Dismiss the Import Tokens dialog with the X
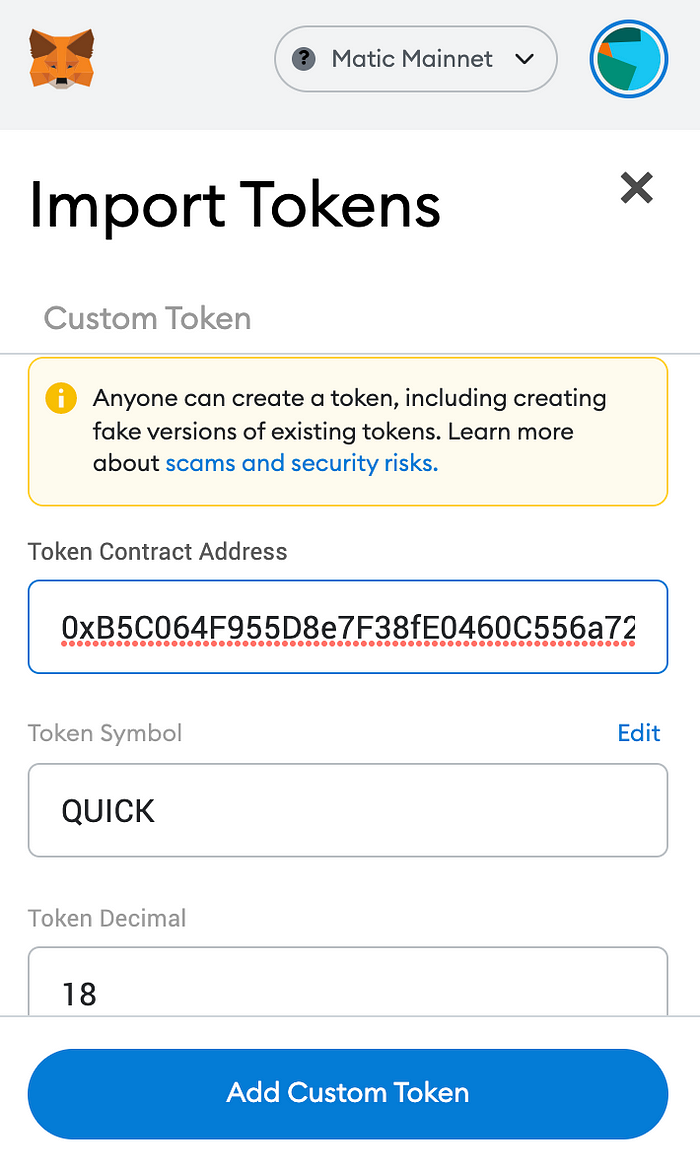This screenshot has height=1159, width=700. pyautogui.click(x=636, y=188)
